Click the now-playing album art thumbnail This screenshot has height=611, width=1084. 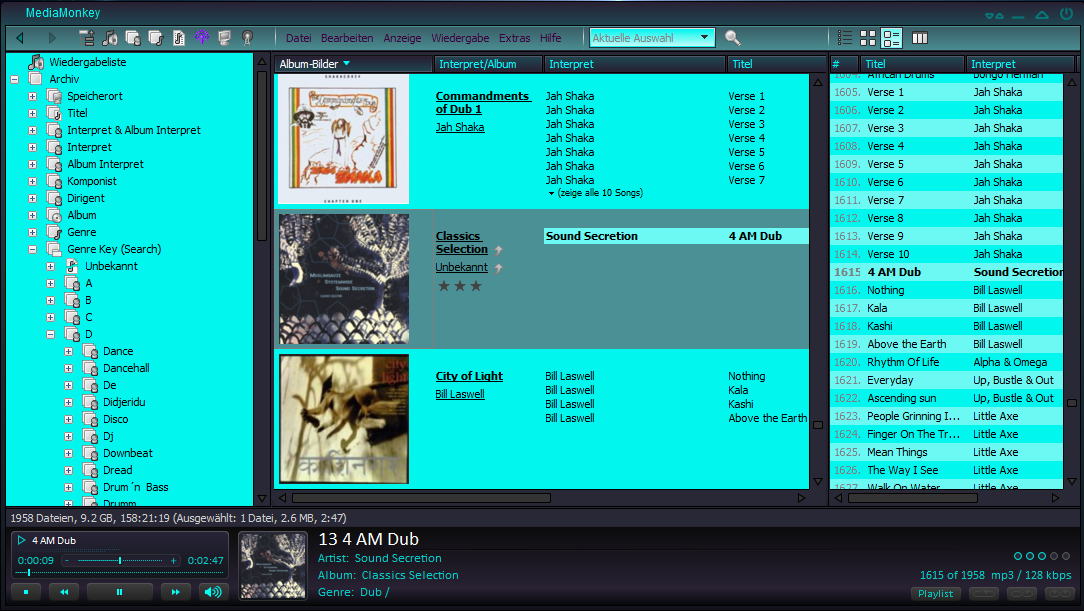272,565
